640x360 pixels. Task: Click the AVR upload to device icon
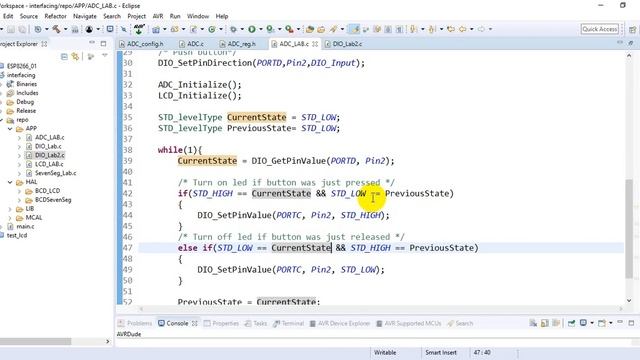[139, 29]
